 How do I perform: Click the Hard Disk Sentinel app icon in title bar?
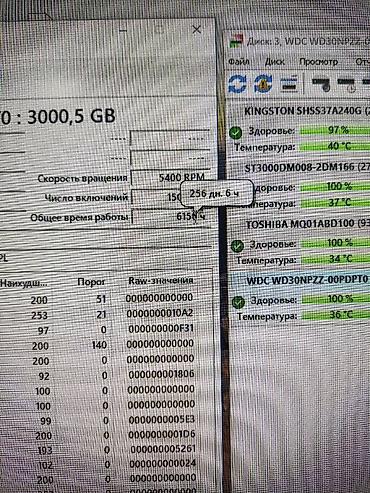[236, 42]
